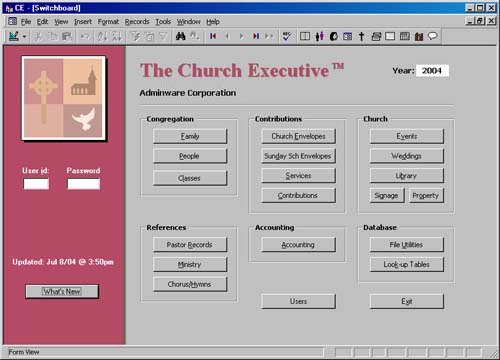
Task: Click the Ministry button
Action: pos(190,264)
